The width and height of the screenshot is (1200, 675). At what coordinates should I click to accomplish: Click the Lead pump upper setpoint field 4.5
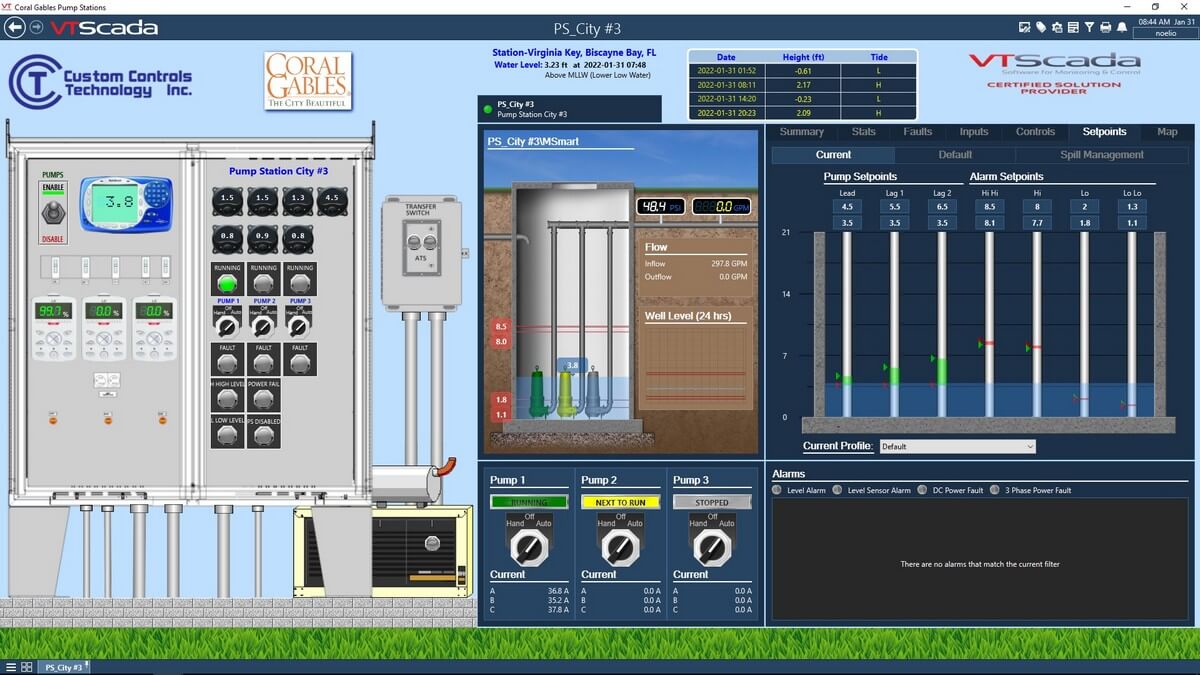847,207
